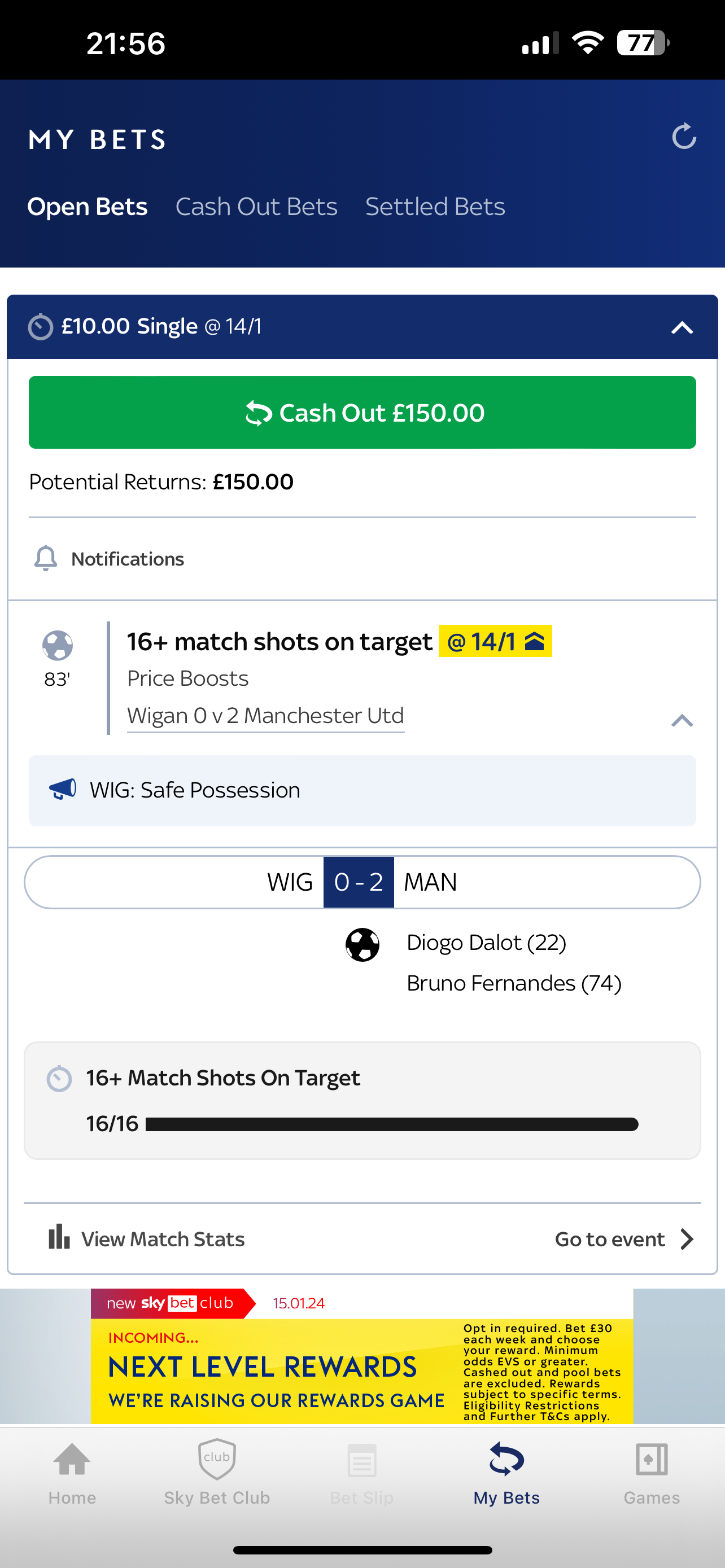Tap the Notifications bell icon
The image size is (725, 1568).
(46, 558)
